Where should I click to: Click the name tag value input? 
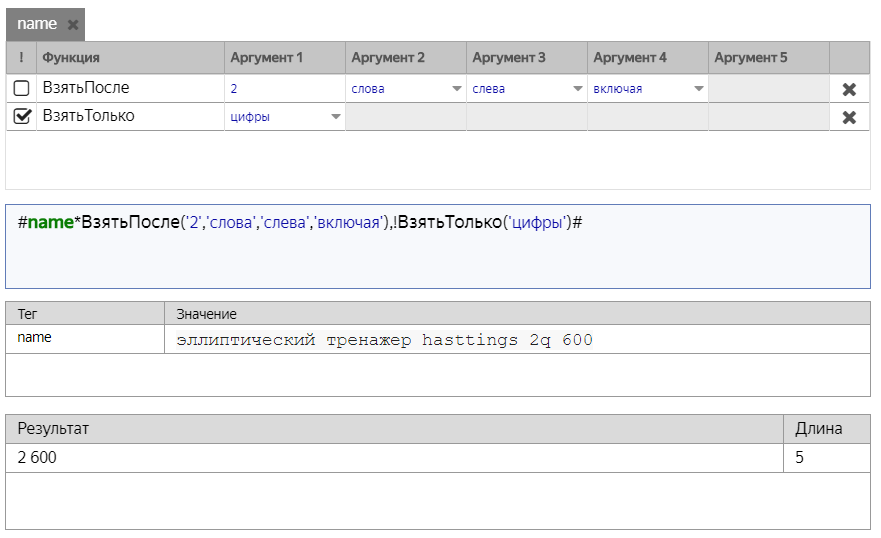[x=515, y=341]
